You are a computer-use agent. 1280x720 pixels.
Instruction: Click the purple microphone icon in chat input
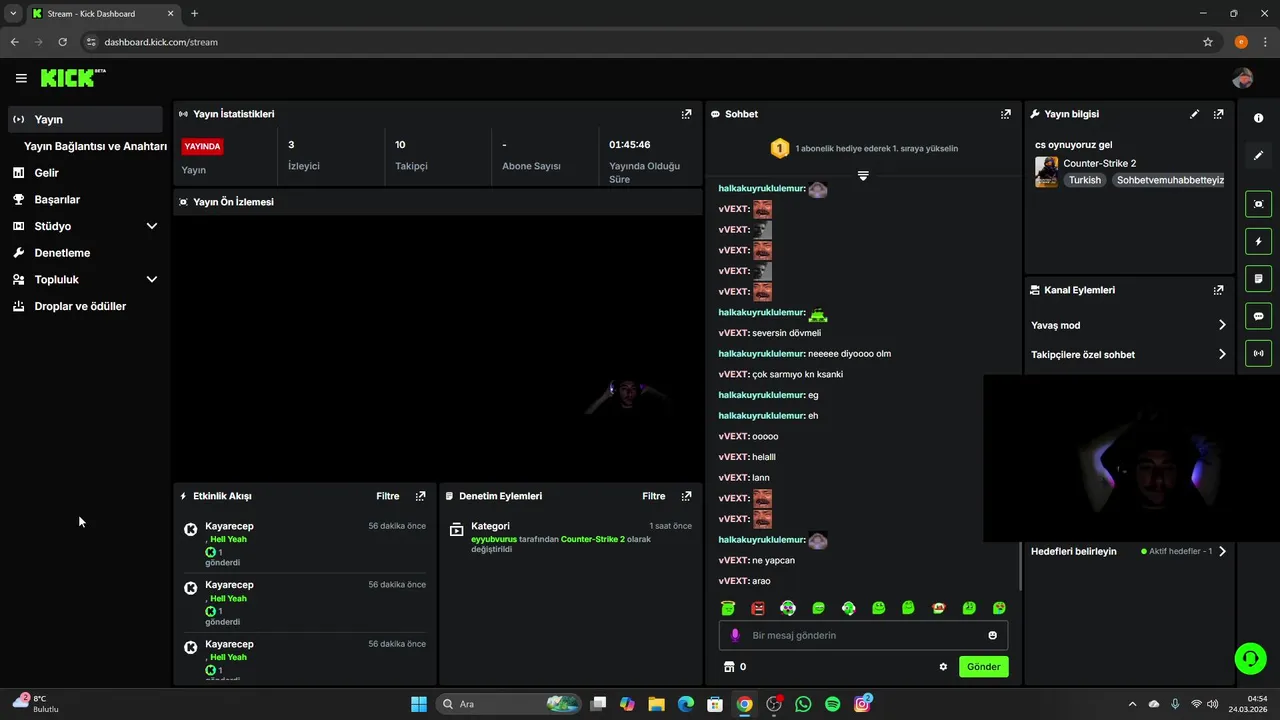(x=735, y=635)
